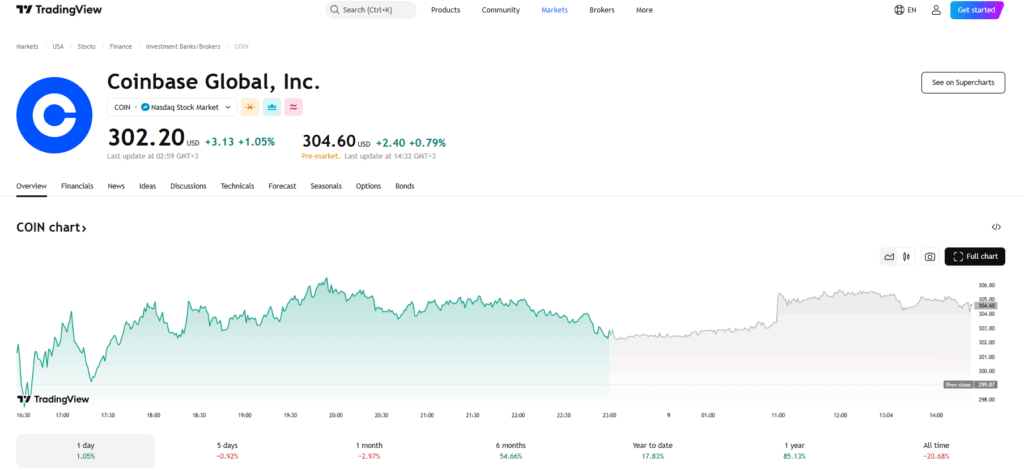
Task: Select the 1 month range
Action: (369, 450)
